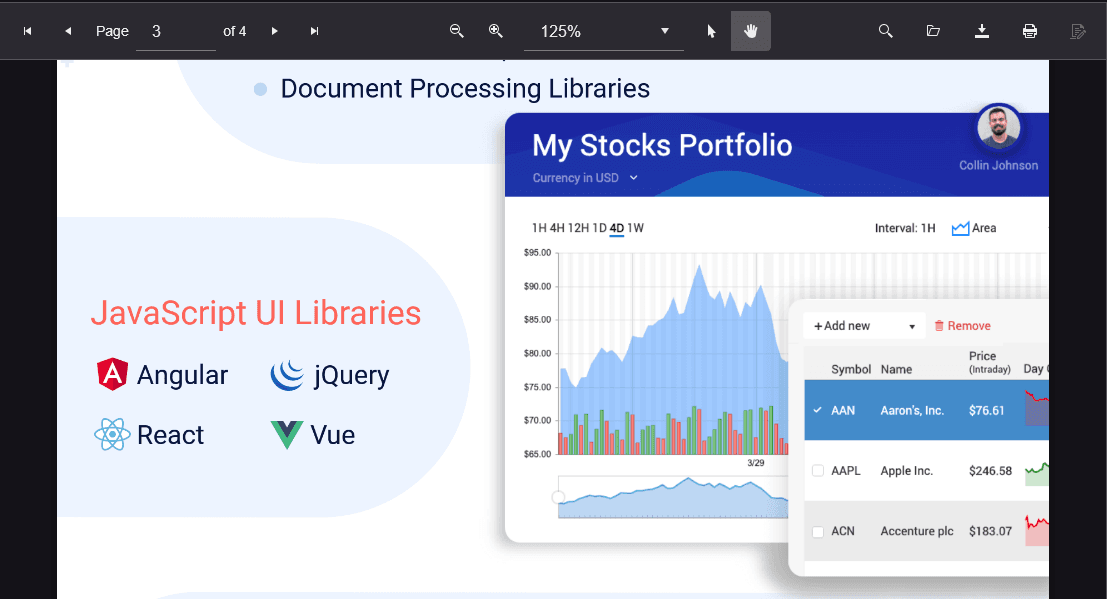This screenshot has height=599, width=1107.
Task: Click the JavaScript UI Libraries heading
Action: coord(256,313)
